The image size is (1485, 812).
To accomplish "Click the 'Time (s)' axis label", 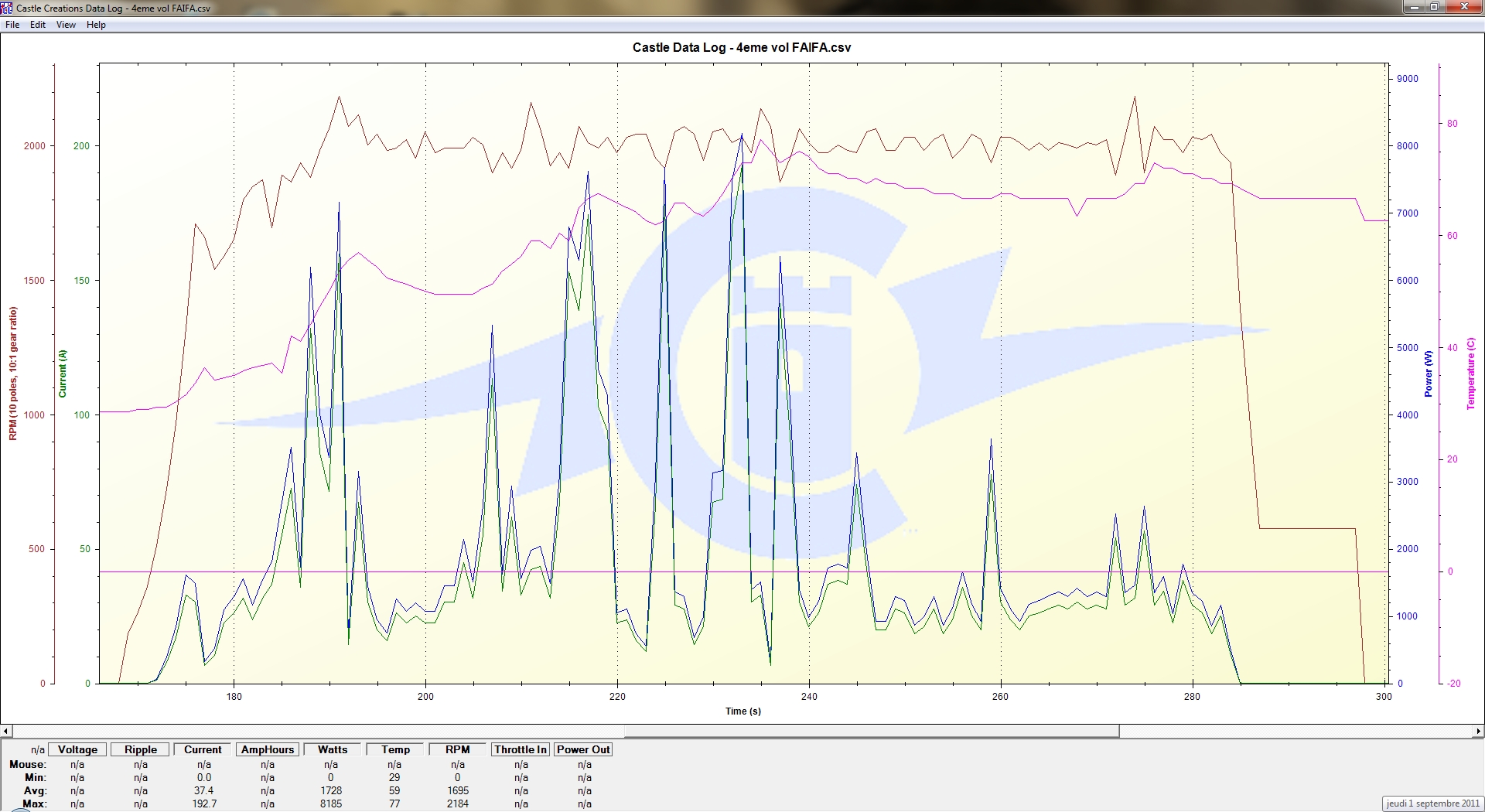I will pyautogui.click(x=743, y=711).
